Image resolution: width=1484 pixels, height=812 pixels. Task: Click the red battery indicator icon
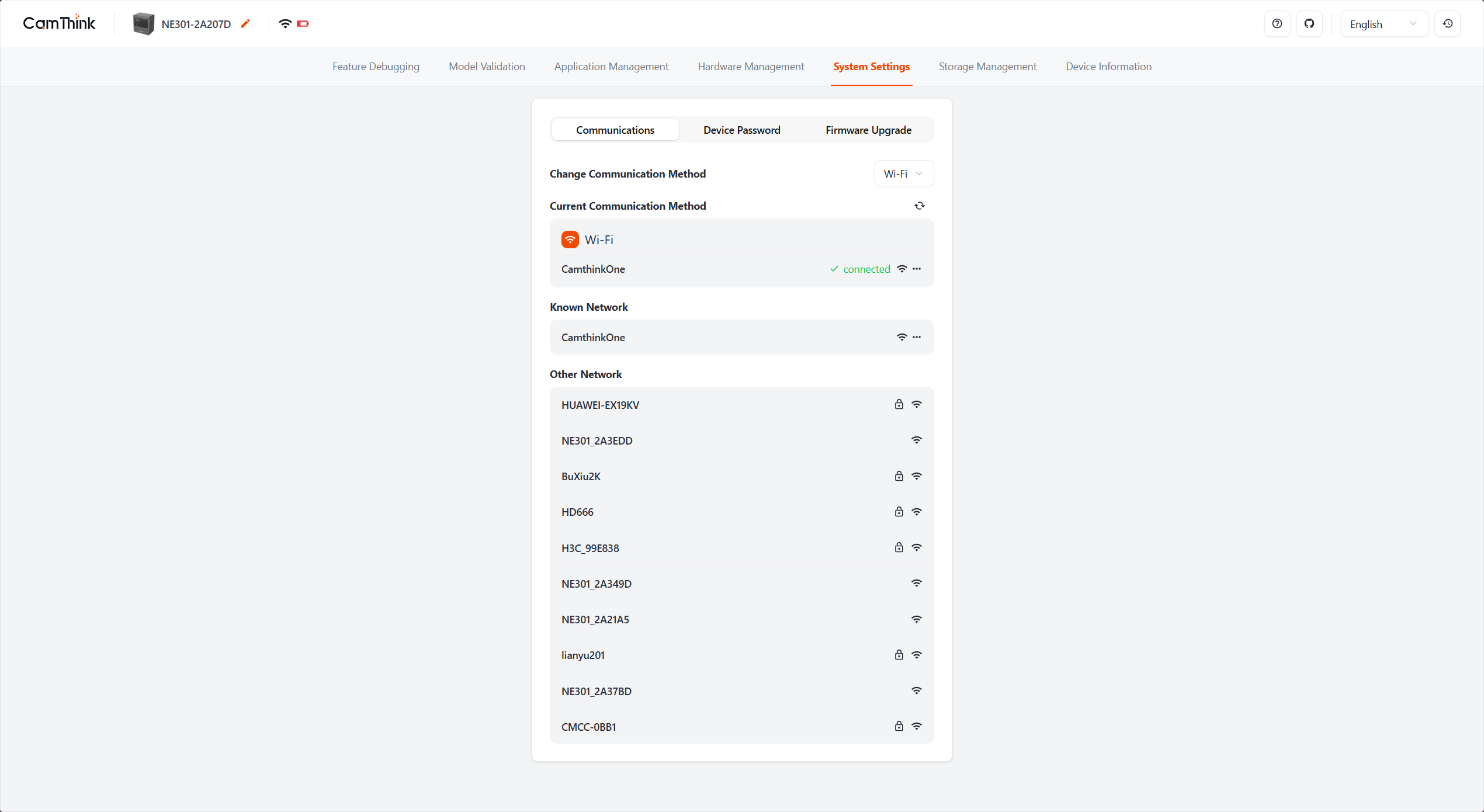(303, 24)
